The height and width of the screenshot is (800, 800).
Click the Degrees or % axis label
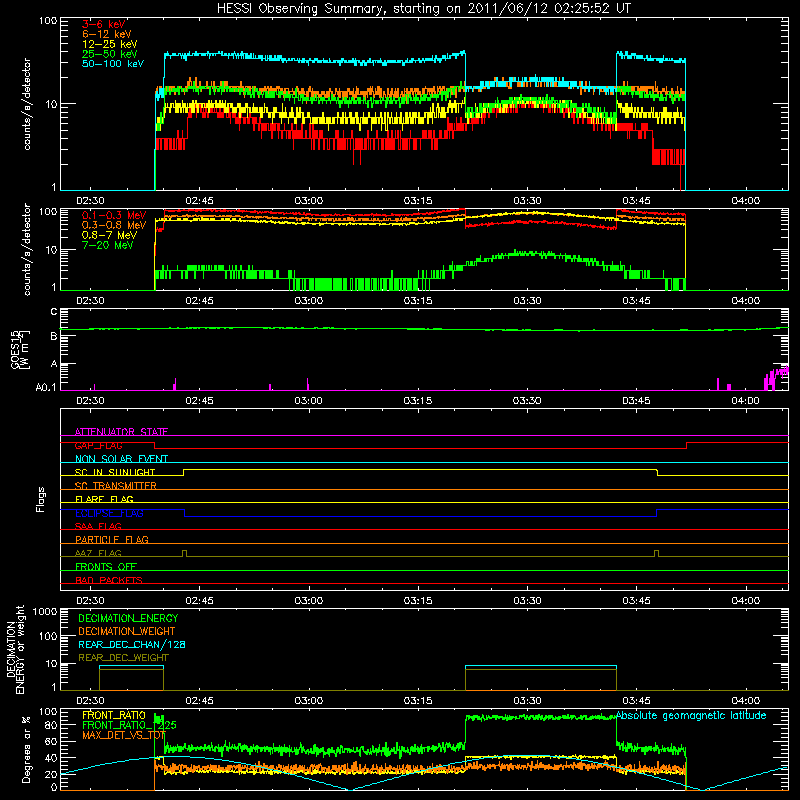[27, 749]
